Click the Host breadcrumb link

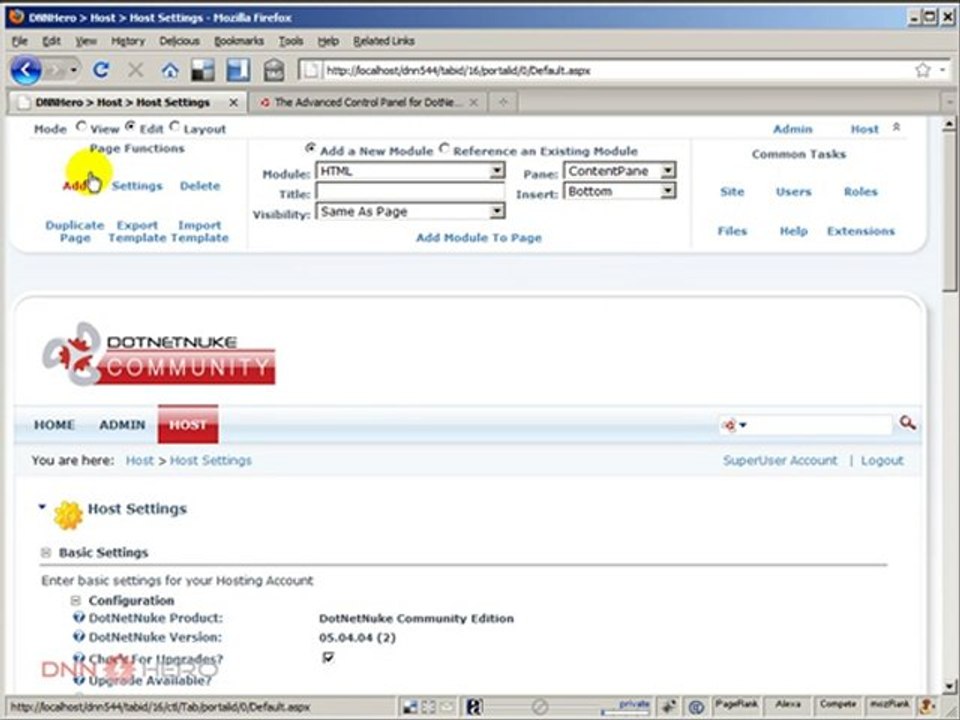point(140,460)
